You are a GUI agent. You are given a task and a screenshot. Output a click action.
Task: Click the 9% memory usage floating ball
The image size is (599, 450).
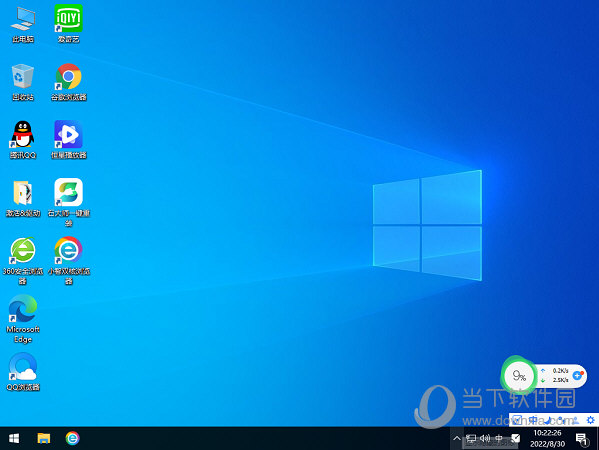(519, 376)
